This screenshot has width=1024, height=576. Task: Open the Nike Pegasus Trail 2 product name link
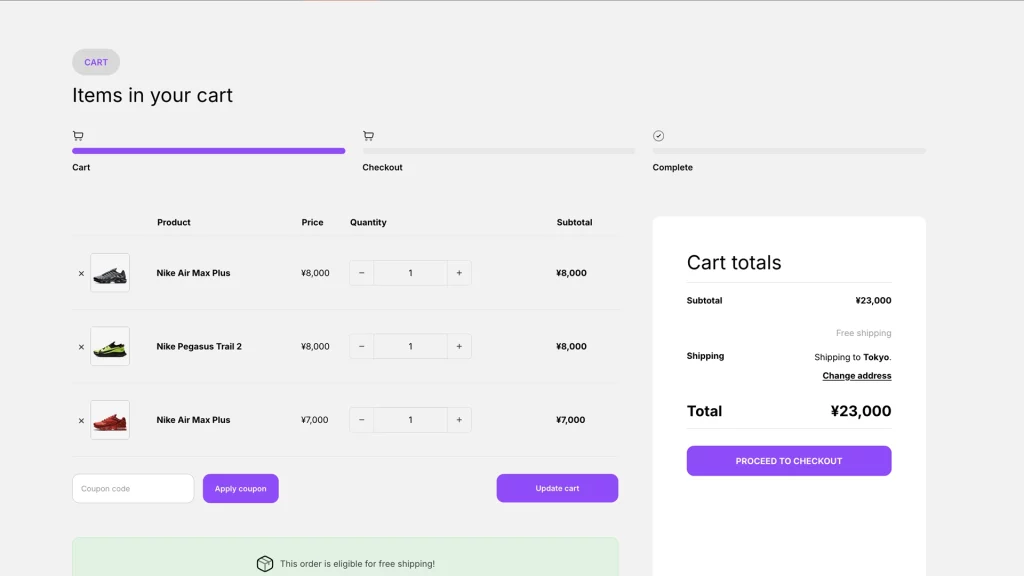pos(199,347)
